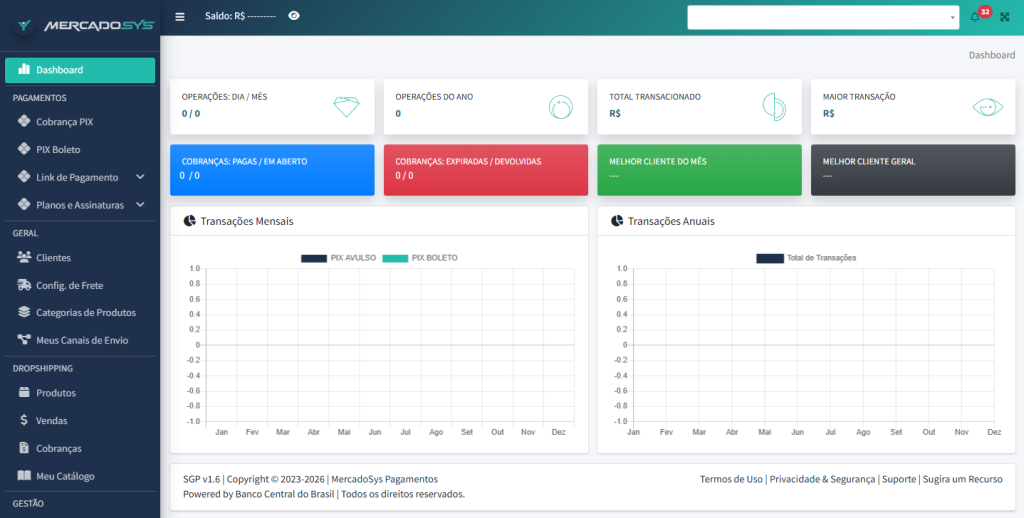Image resolution: width=1024 pixels, height=518 pixels.
Task: Open Cobrança PIX in sidebar
Action: coord(64,122)
